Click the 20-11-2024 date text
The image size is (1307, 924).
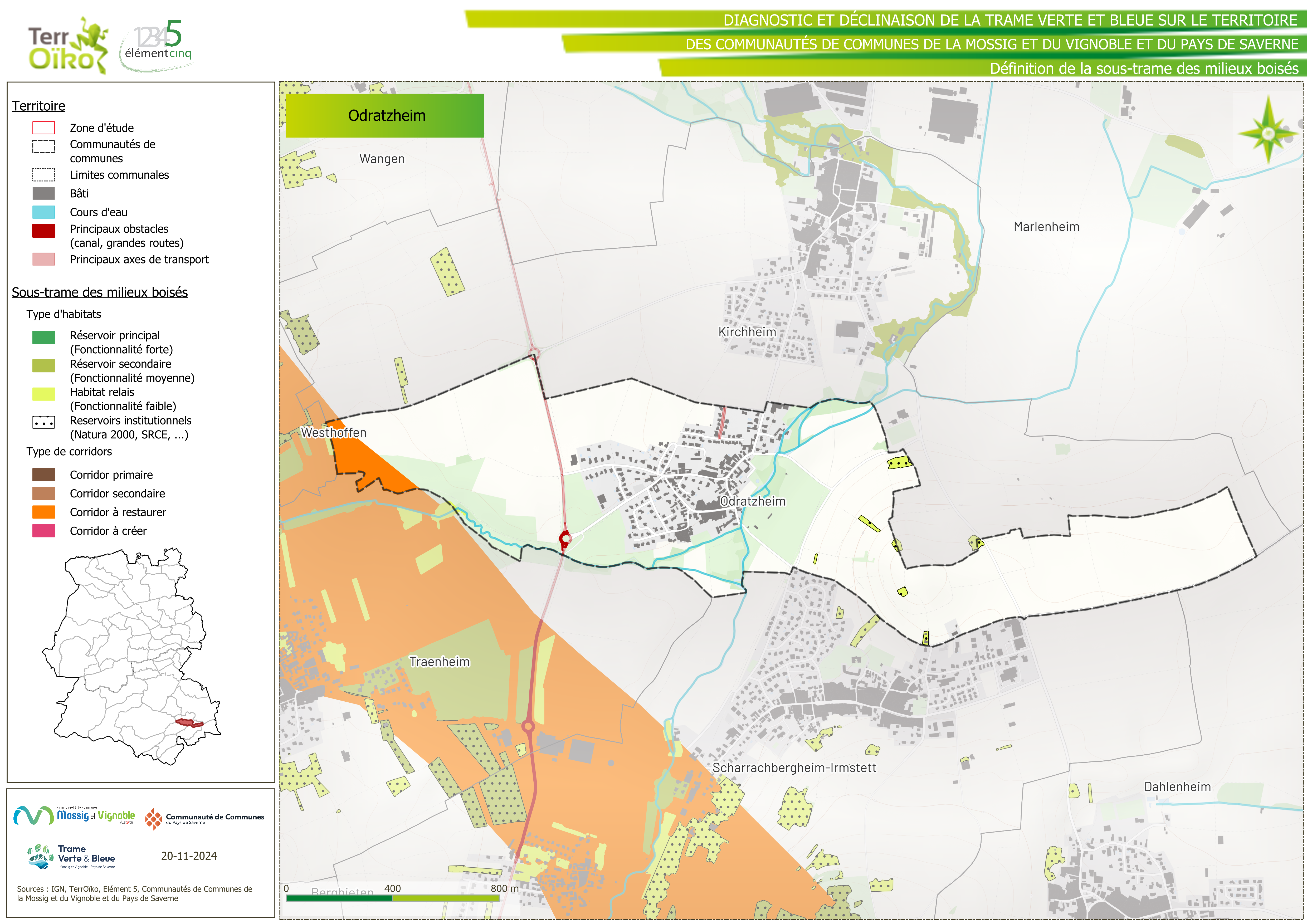click(x=189, y=856)
